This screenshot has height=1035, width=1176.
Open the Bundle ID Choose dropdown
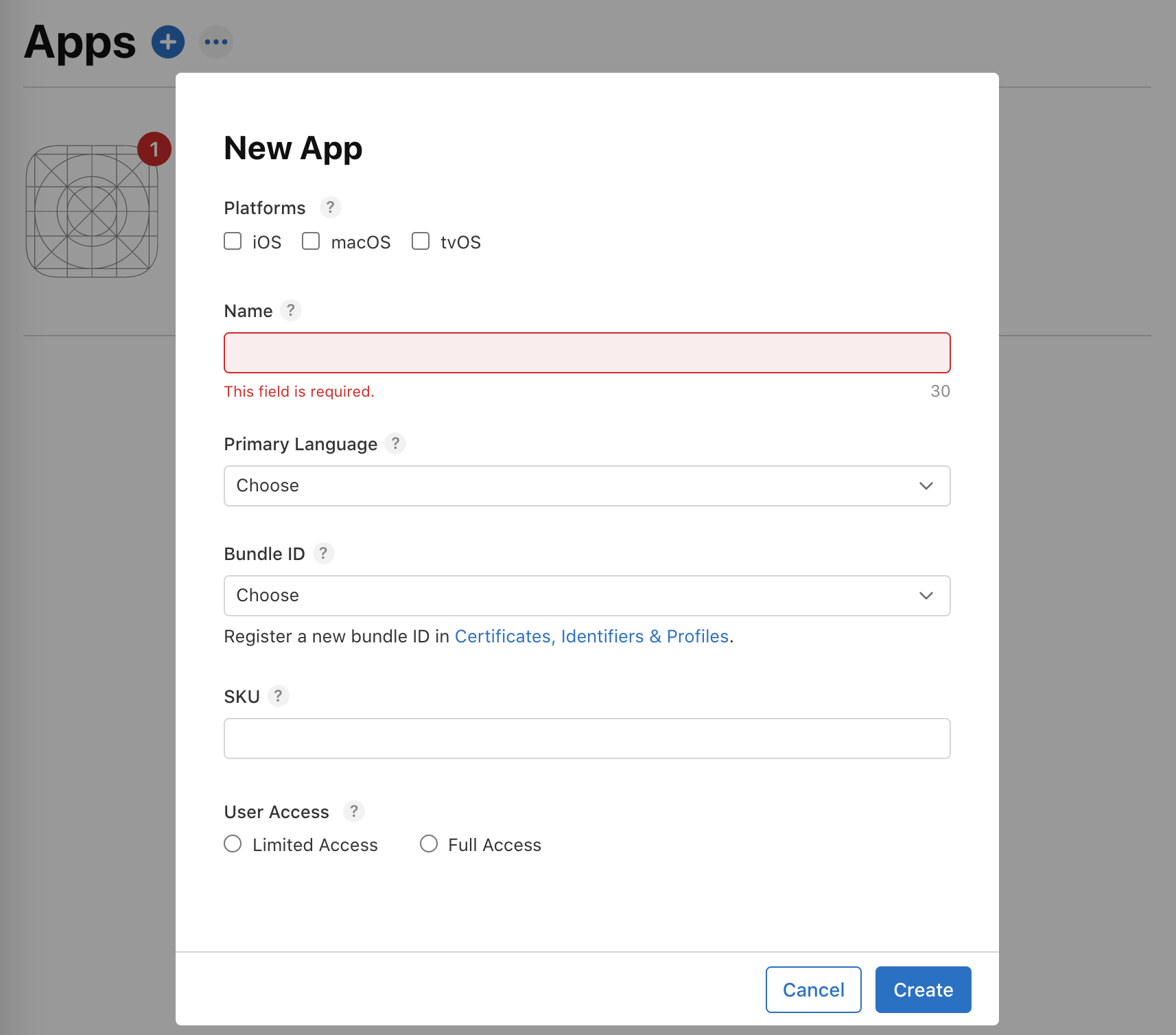pos(587,595)
